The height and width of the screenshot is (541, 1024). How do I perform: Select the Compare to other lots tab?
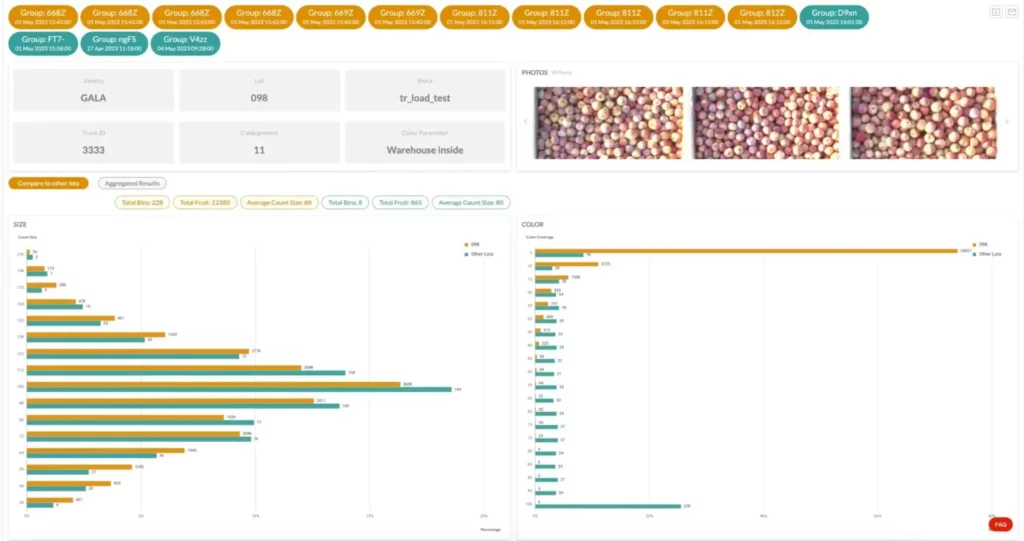tap(49, 183)
